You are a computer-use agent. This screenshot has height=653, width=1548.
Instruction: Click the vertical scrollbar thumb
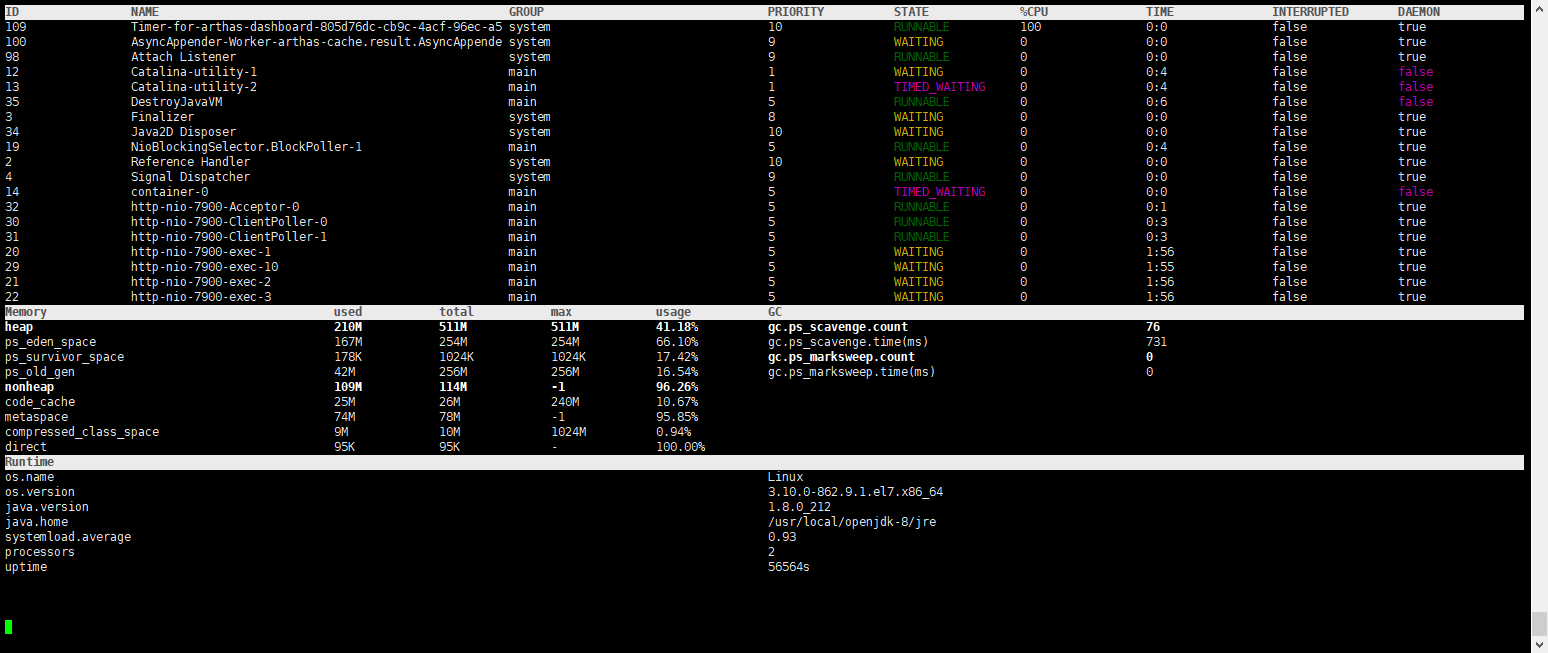pos(1539,622)
